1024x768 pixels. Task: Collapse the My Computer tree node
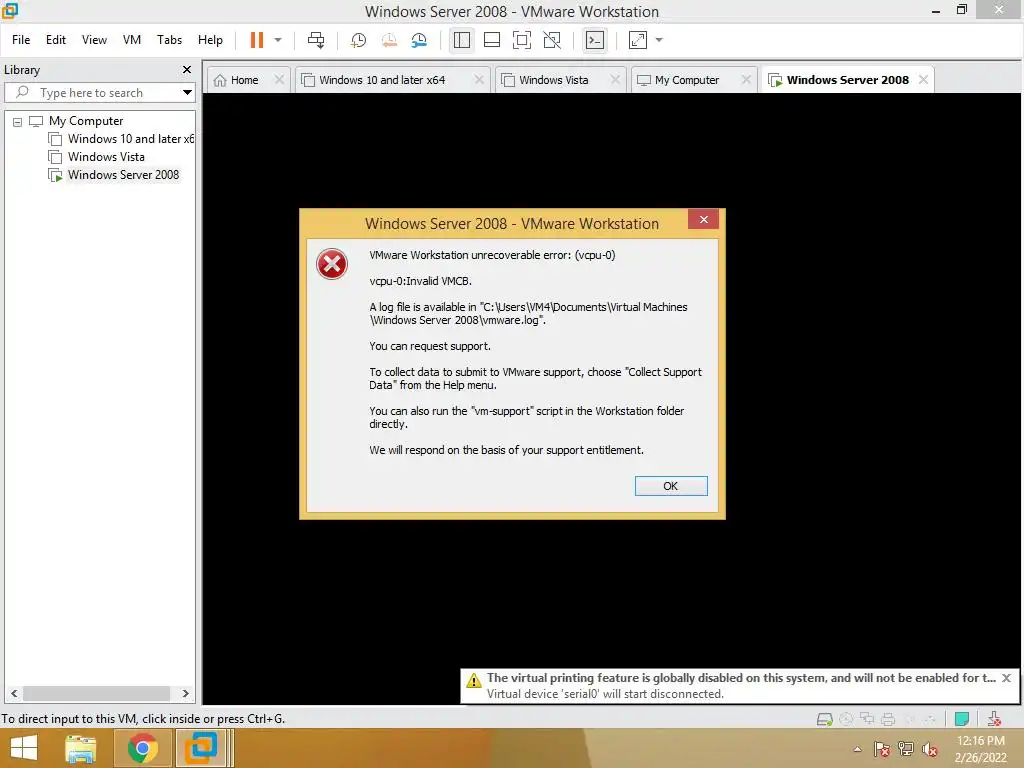18,121
